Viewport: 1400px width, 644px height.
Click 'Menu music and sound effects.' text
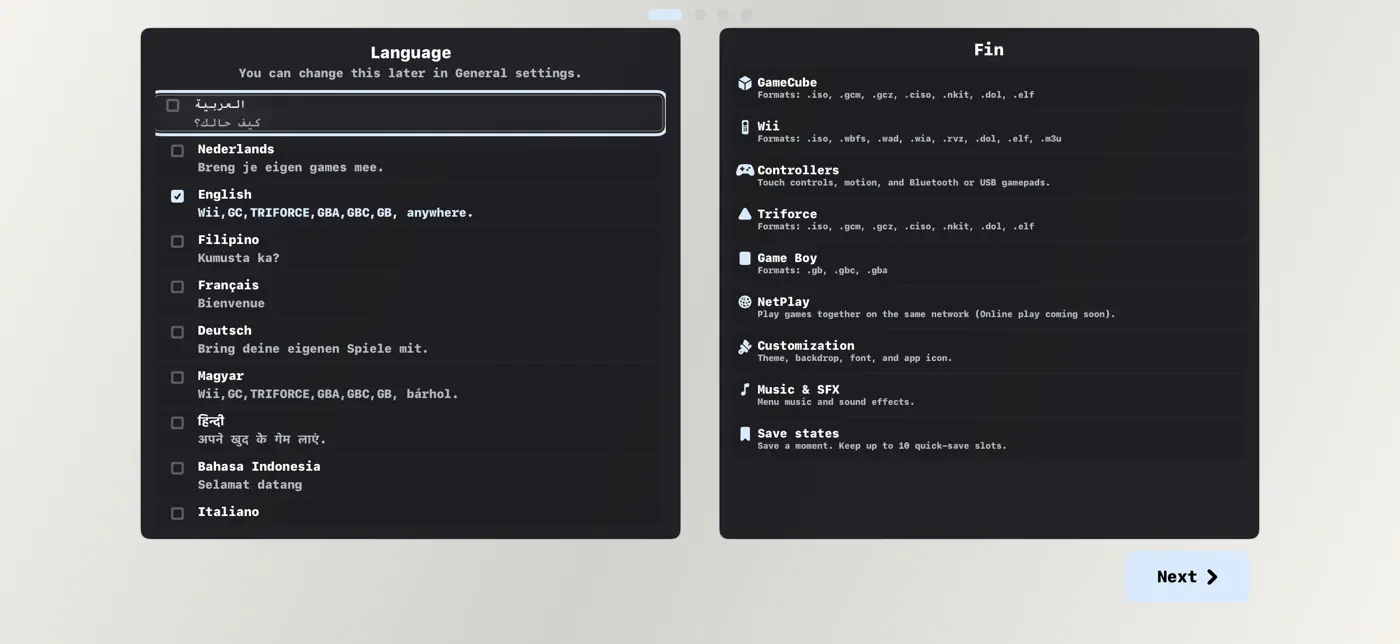(836, 402)
